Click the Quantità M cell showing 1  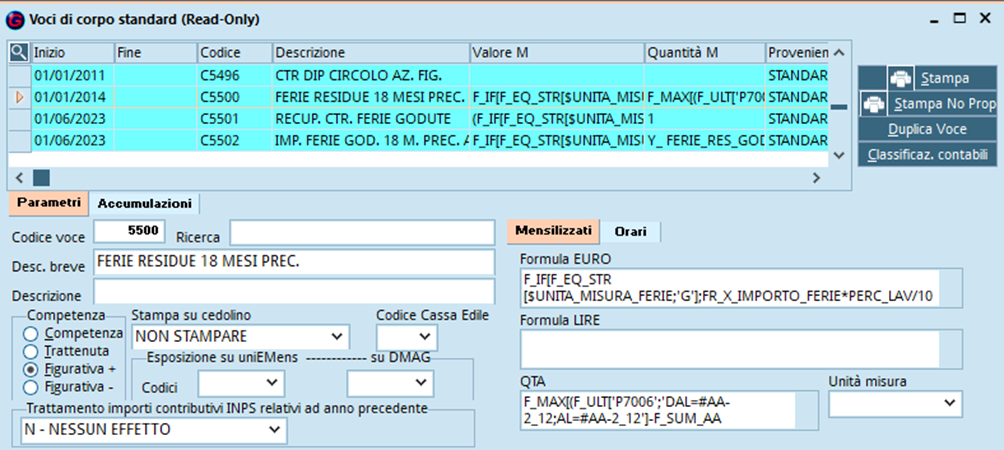pyautogui.click(x=705, y=118)
